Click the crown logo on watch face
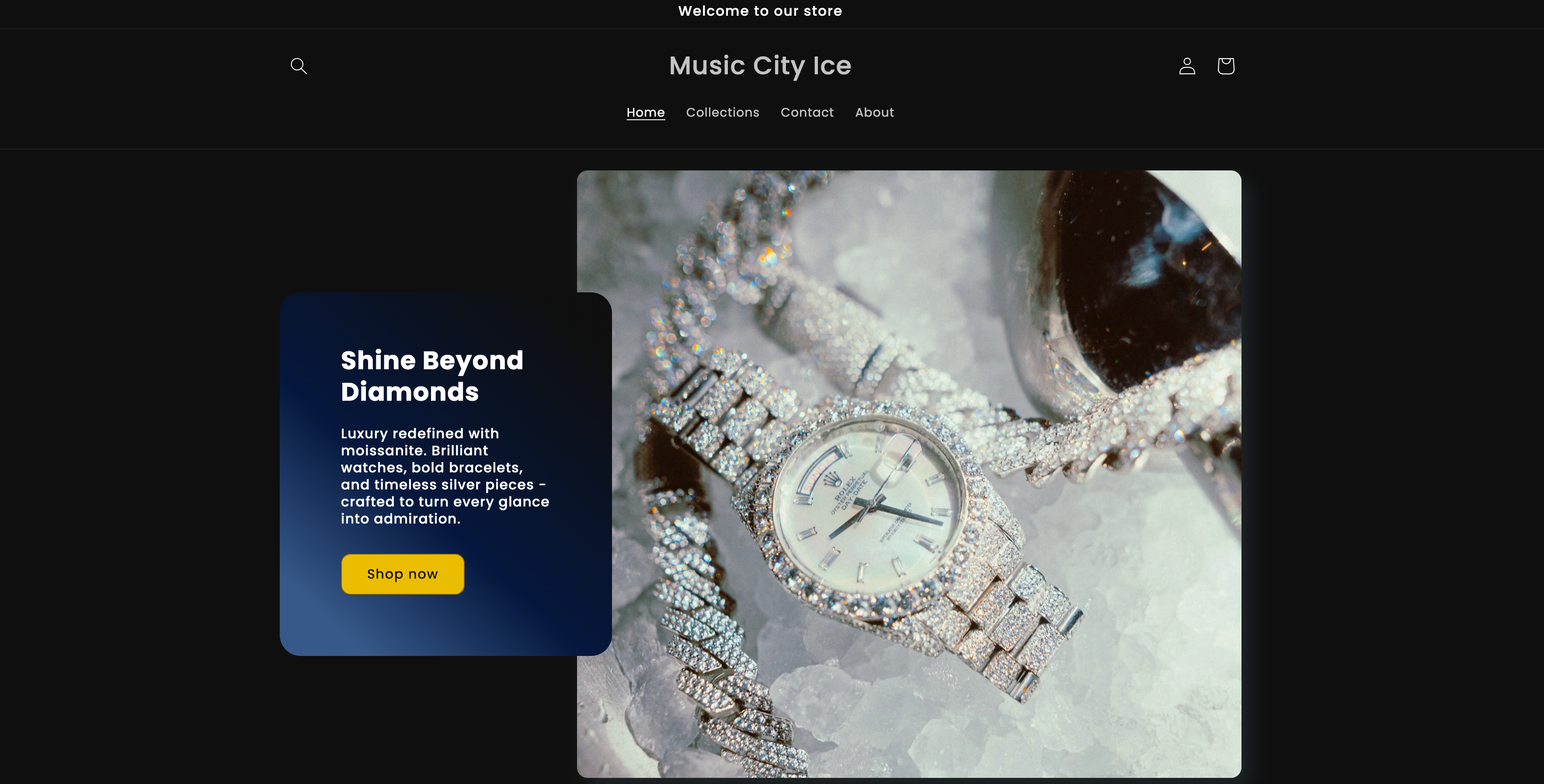This screenshot has height=784, width=1544. [x=831, y=479]
